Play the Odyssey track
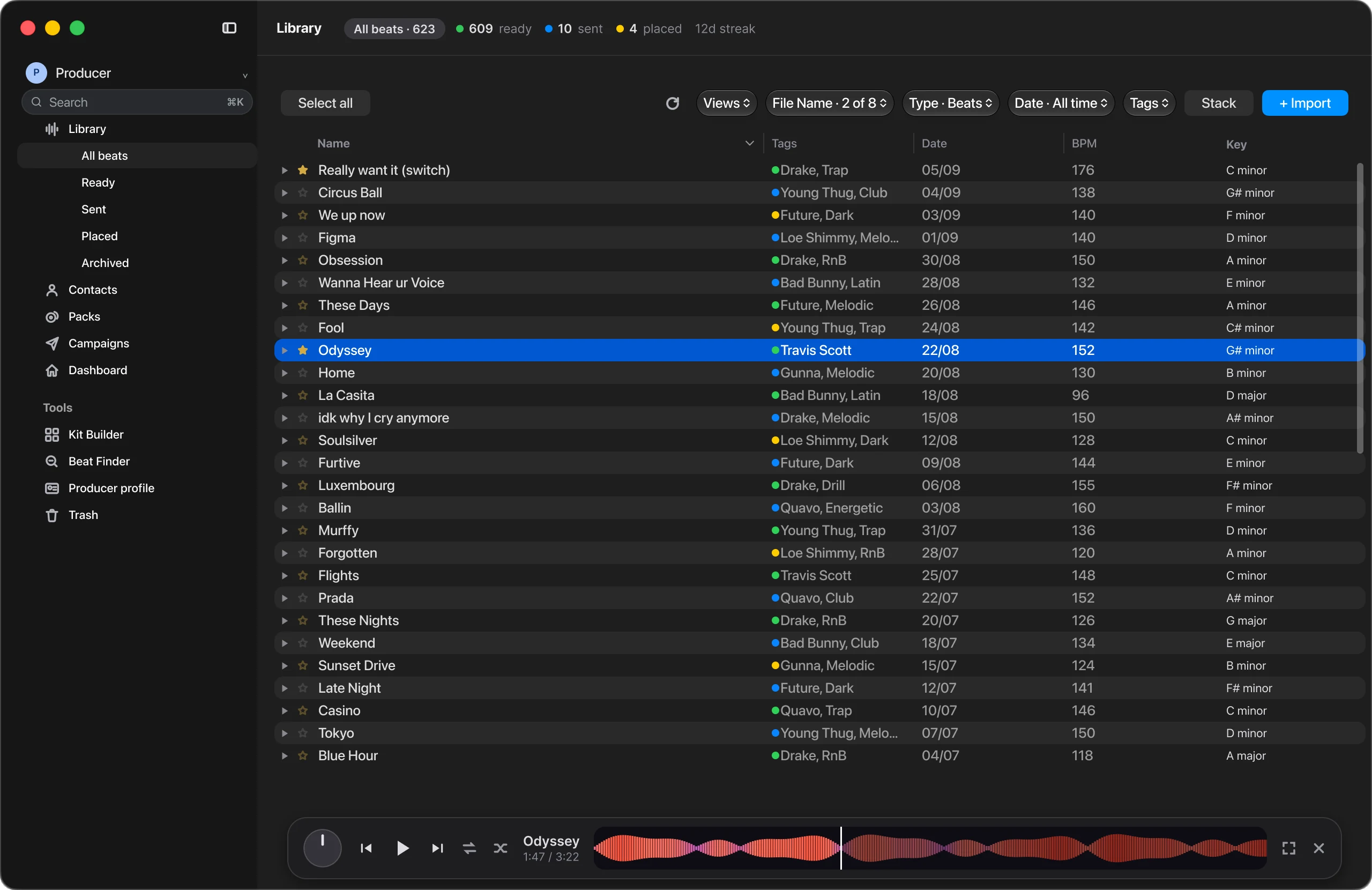Image resolution: width=1372 pixels, height=890 pixels. (x=402, y=848)
